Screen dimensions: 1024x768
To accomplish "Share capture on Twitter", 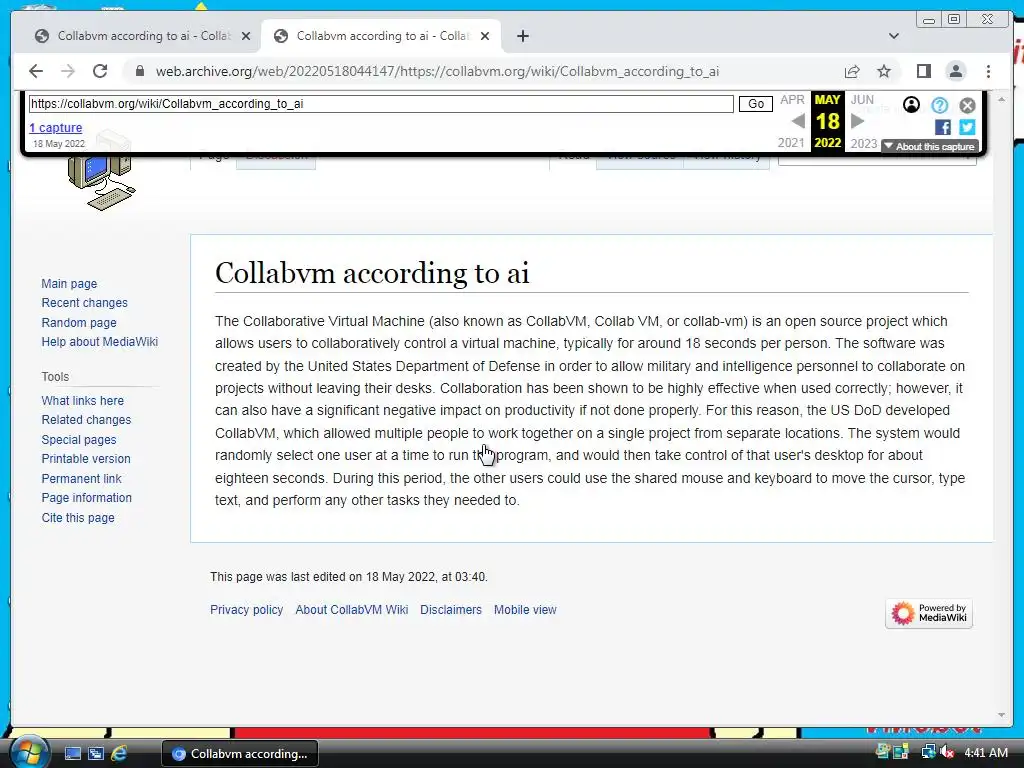I will coord(967,127).
